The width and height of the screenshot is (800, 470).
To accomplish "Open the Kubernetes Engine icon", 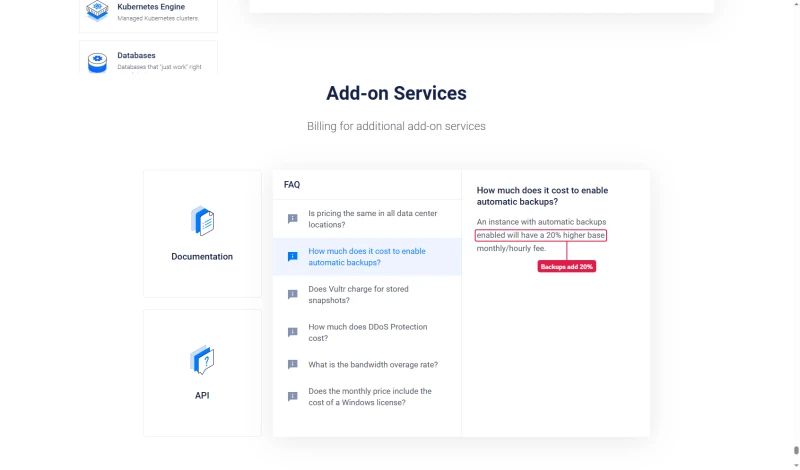I will [x=97, y=11].
